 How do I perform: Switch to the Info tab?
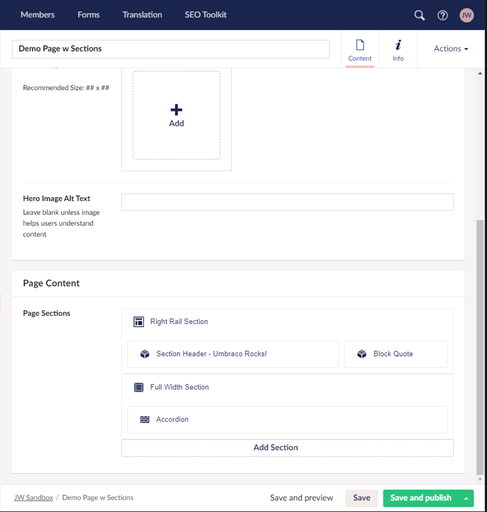coord(398,50)
